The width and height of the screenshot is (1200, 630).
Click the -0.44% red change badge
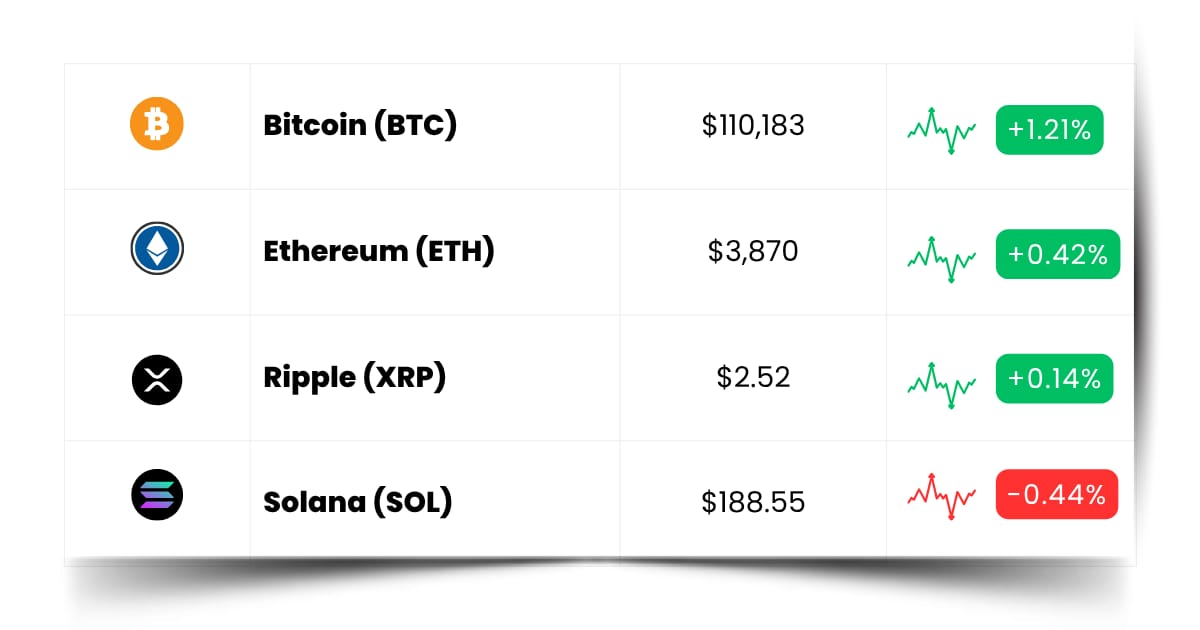pyautogui.click(x=1057, y=494)
